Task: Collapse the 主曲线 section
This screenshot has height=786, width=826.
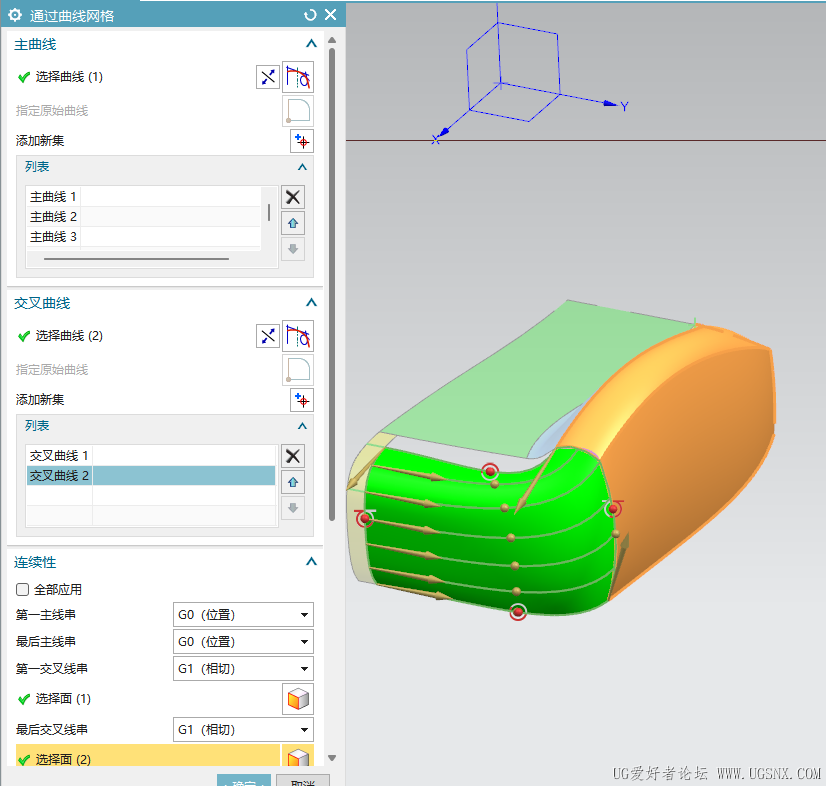Action: pos(310,43)
